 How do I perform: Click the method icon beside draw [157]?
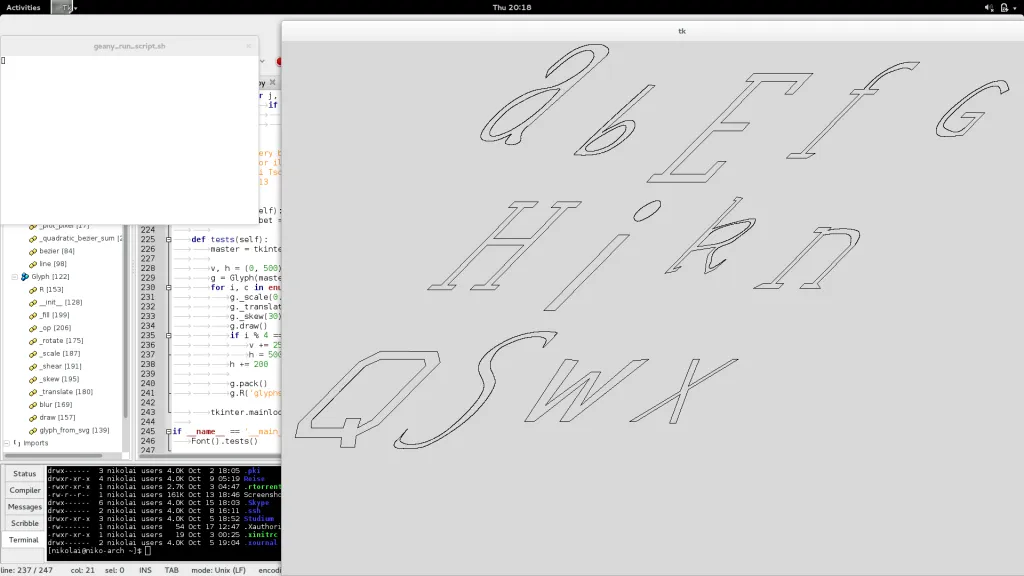[33, 418]
